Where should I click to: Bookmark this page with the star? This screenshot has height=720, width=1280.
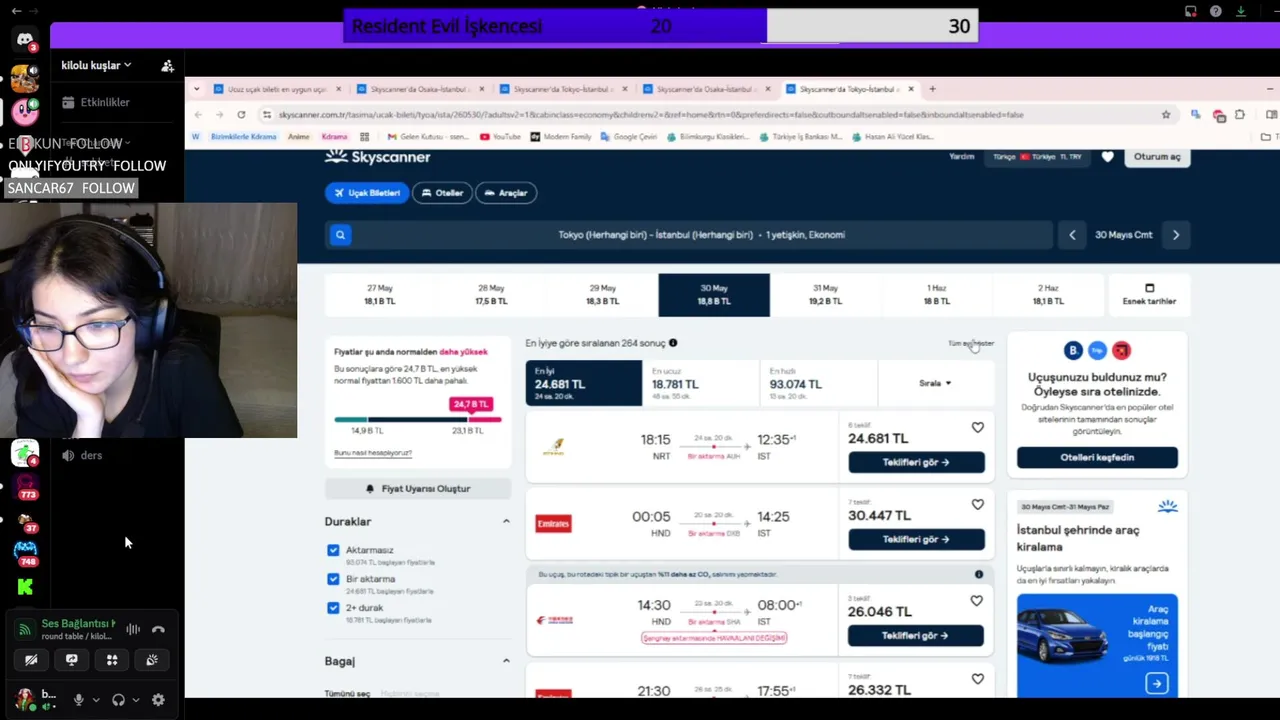(x=1166, y=115)
